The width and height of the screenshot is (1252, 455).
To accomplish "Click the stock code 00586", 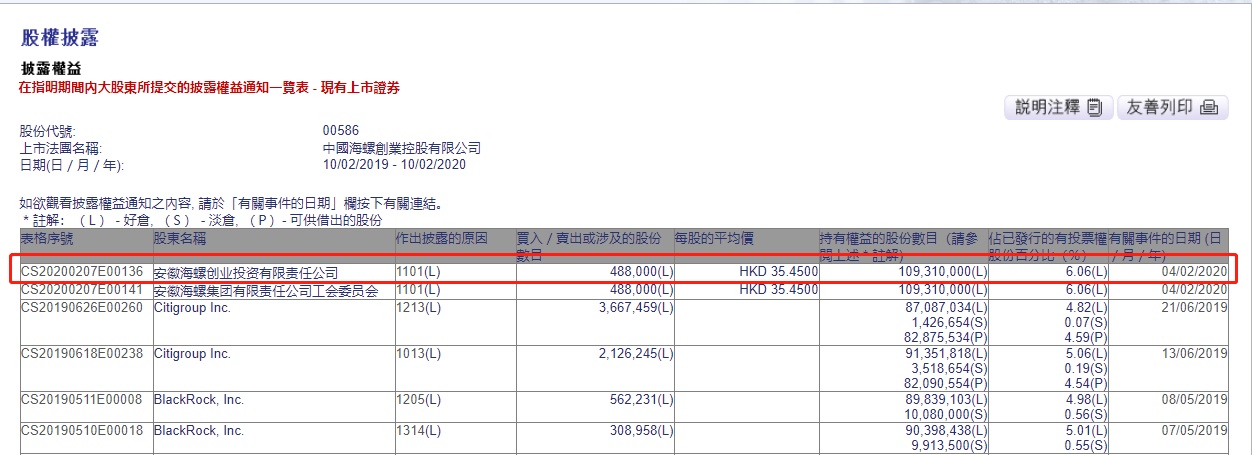I will coord(341,131).
